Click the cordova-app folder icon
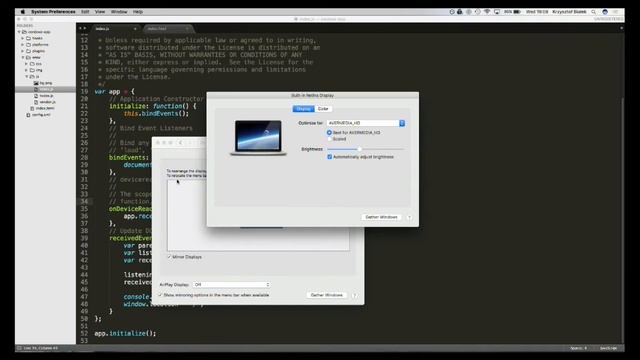The width and height of the screenshot is (640, 360). click(24, 32)
